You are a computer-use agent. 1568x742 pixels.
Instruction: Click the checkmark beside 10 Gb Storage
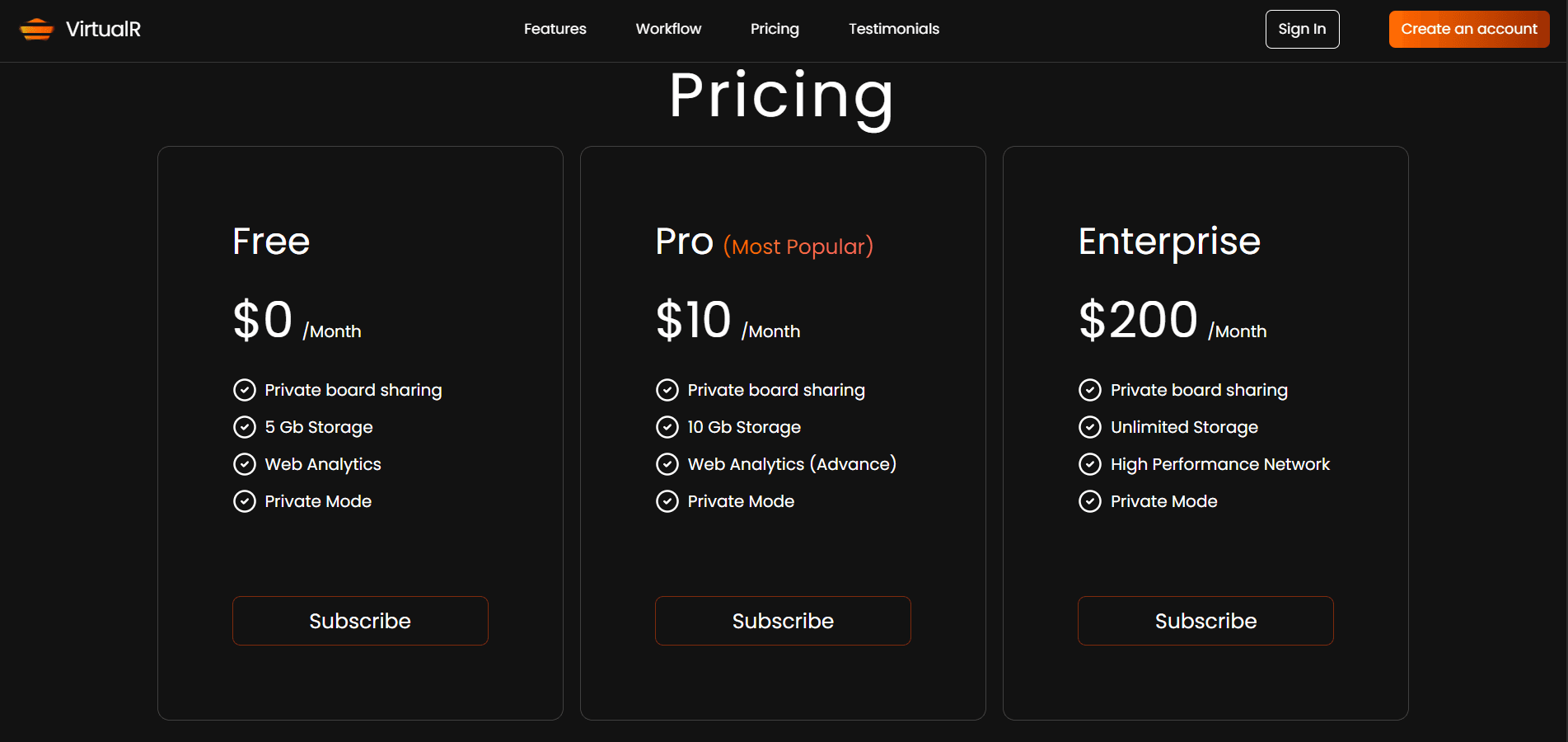click(x=667, y=427)
